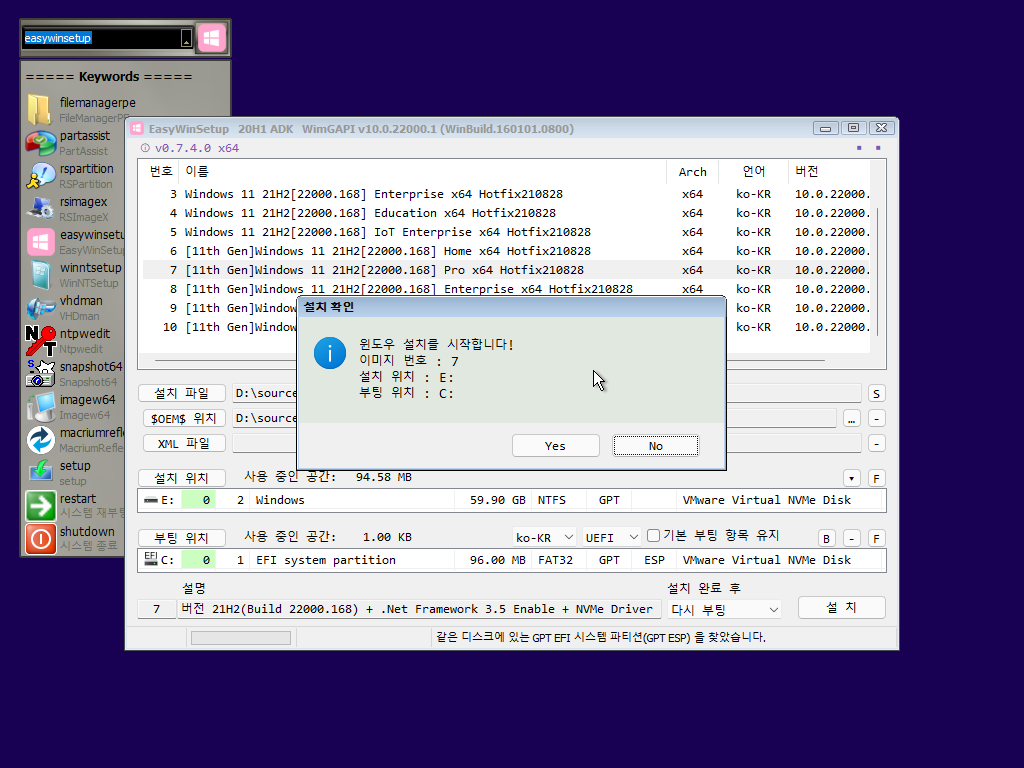Click the B button in boot location row

pos(827,539)
